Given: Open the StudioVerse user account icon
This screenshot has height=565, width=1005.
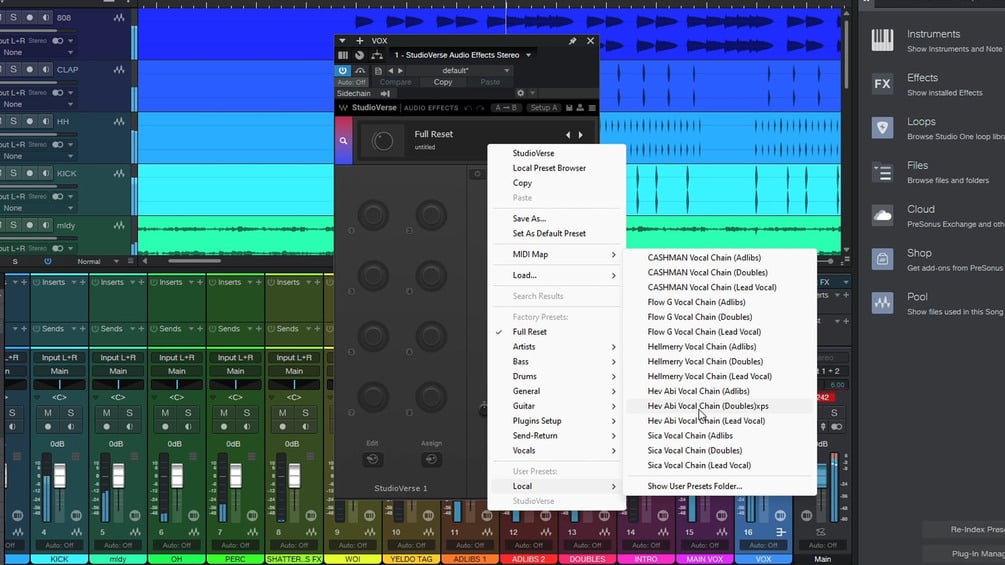Looking at the screenshot, I should 580,108.
